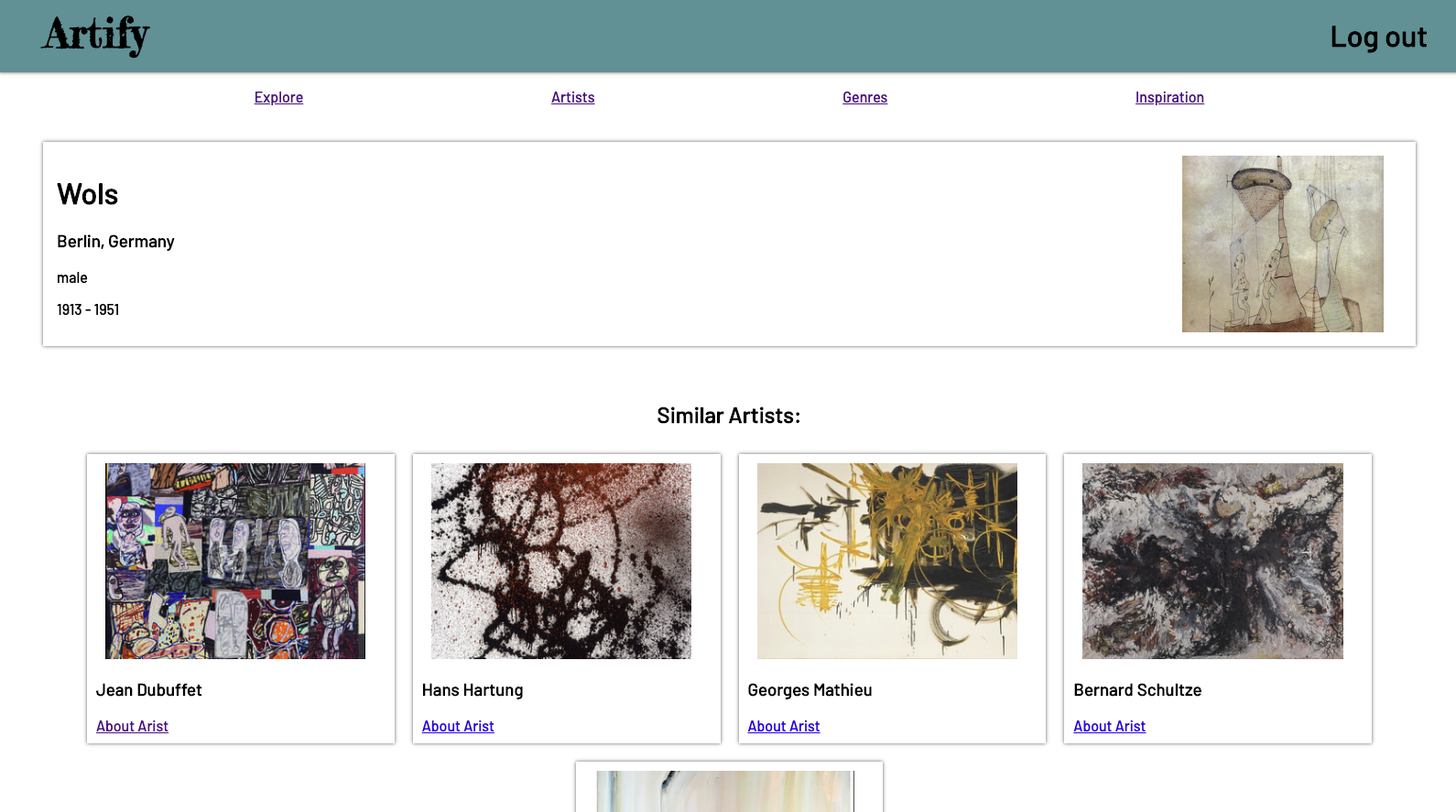Open the partially visible fifth artist thumbnail
The image size is (1456, 812).
(x=725, y=791)
